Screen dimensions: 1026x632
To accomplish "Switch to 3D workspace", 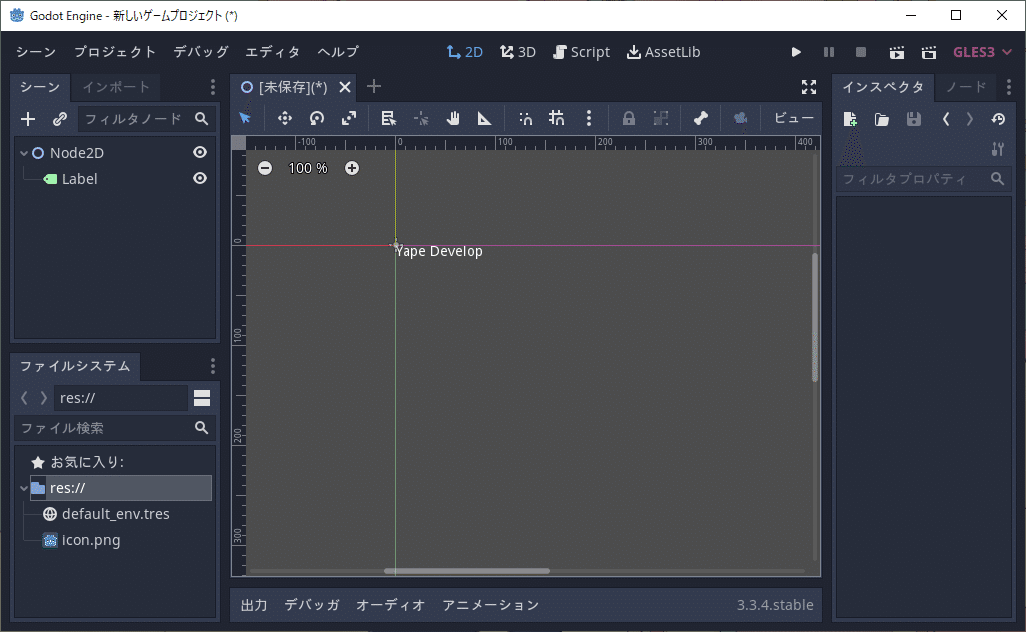I will click(x=518, y=52).
